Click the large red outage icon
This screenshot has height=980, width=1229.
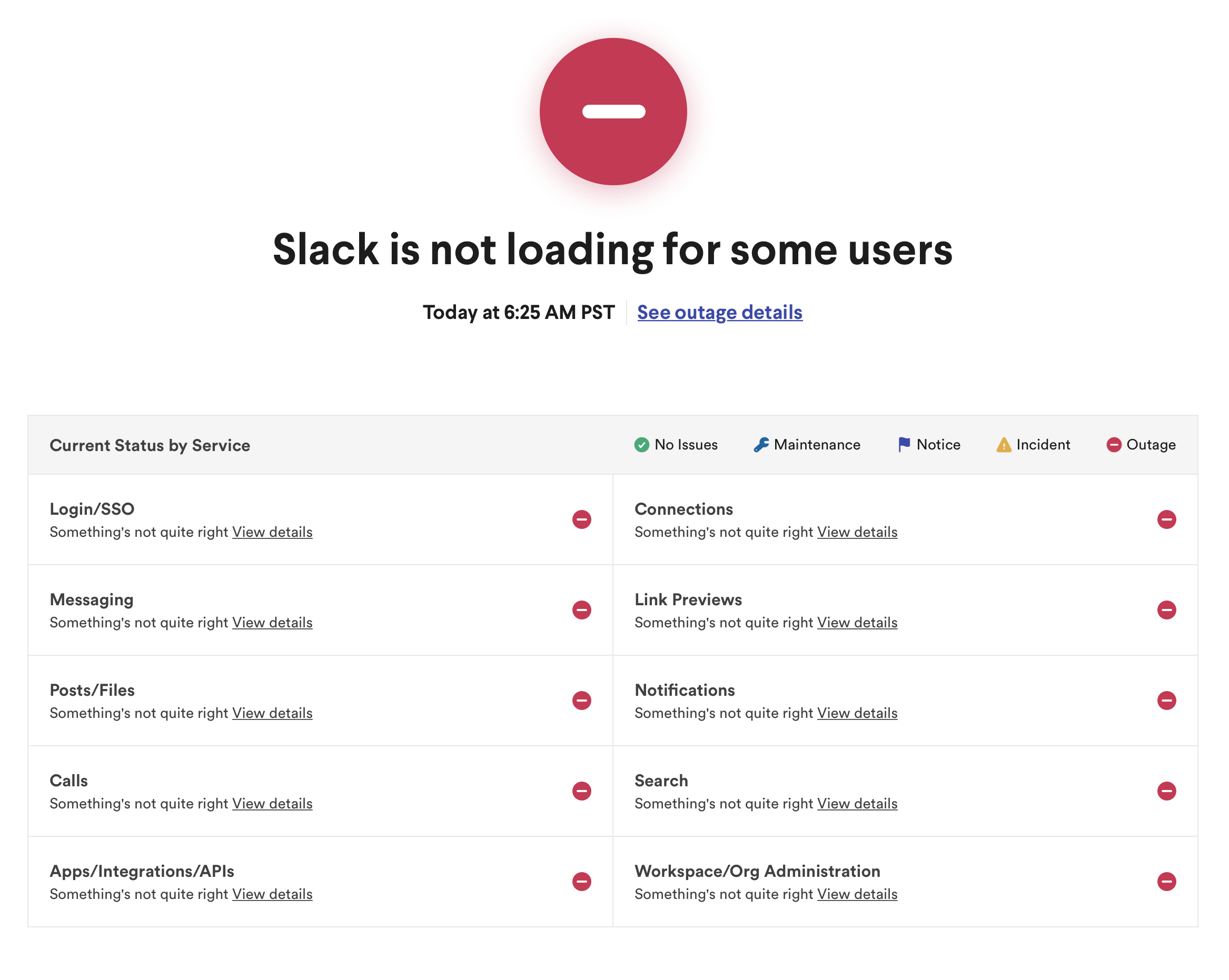[x=613, y=112]
